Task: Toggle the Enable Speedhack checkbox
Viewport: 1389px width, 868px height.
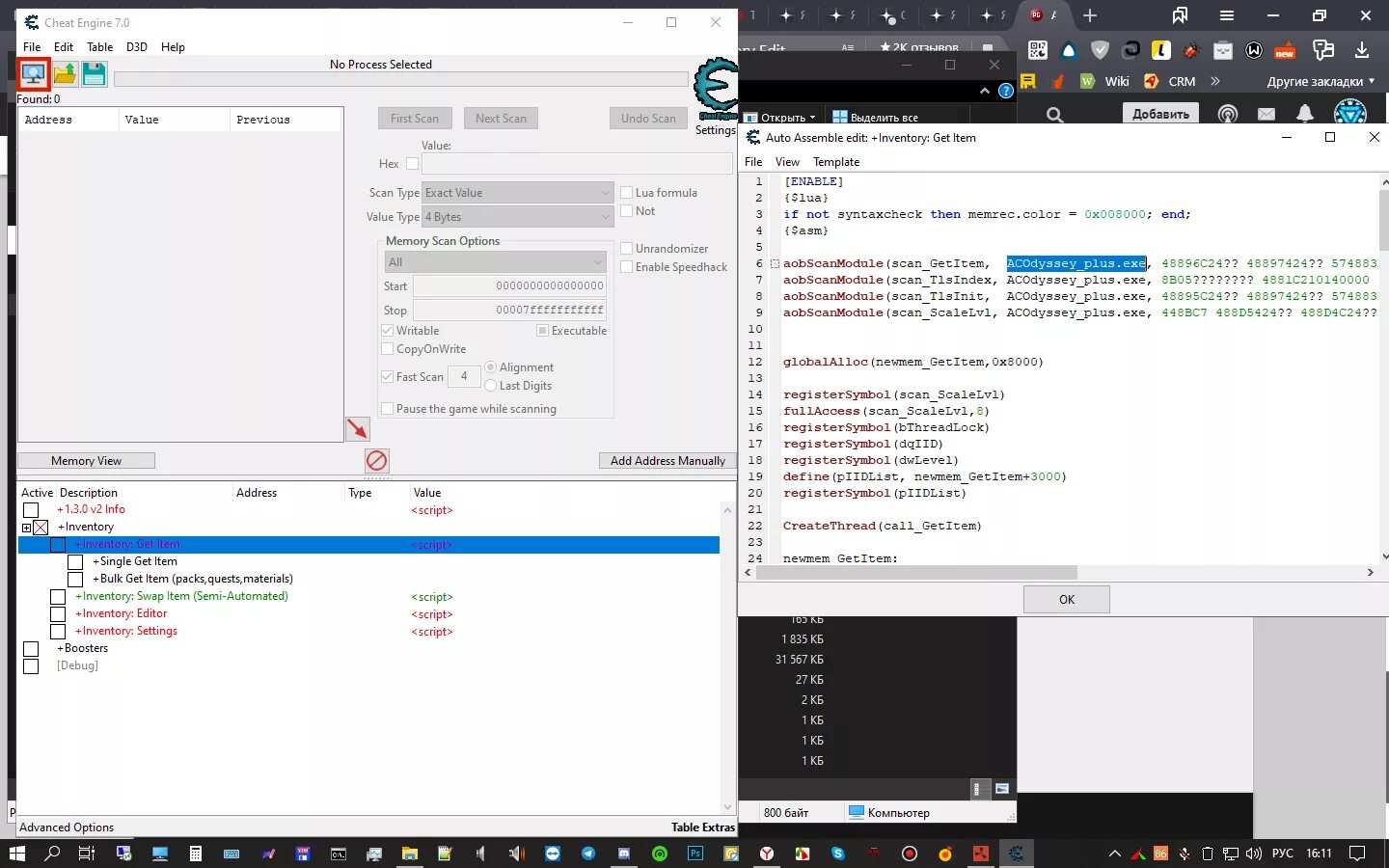Action: pos(627,267)
